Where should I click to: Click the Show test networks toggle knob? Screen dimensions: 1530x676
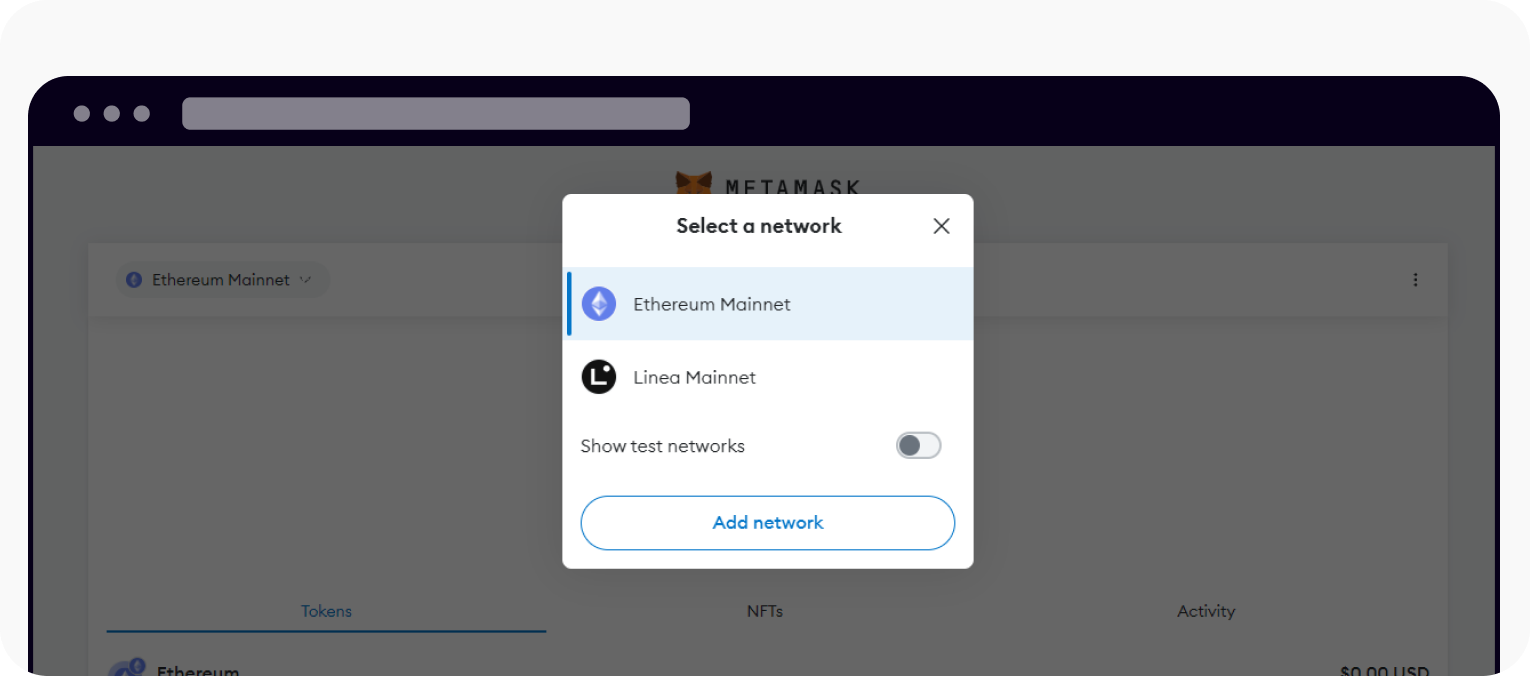pyautogui.click(x=910, y=445)
